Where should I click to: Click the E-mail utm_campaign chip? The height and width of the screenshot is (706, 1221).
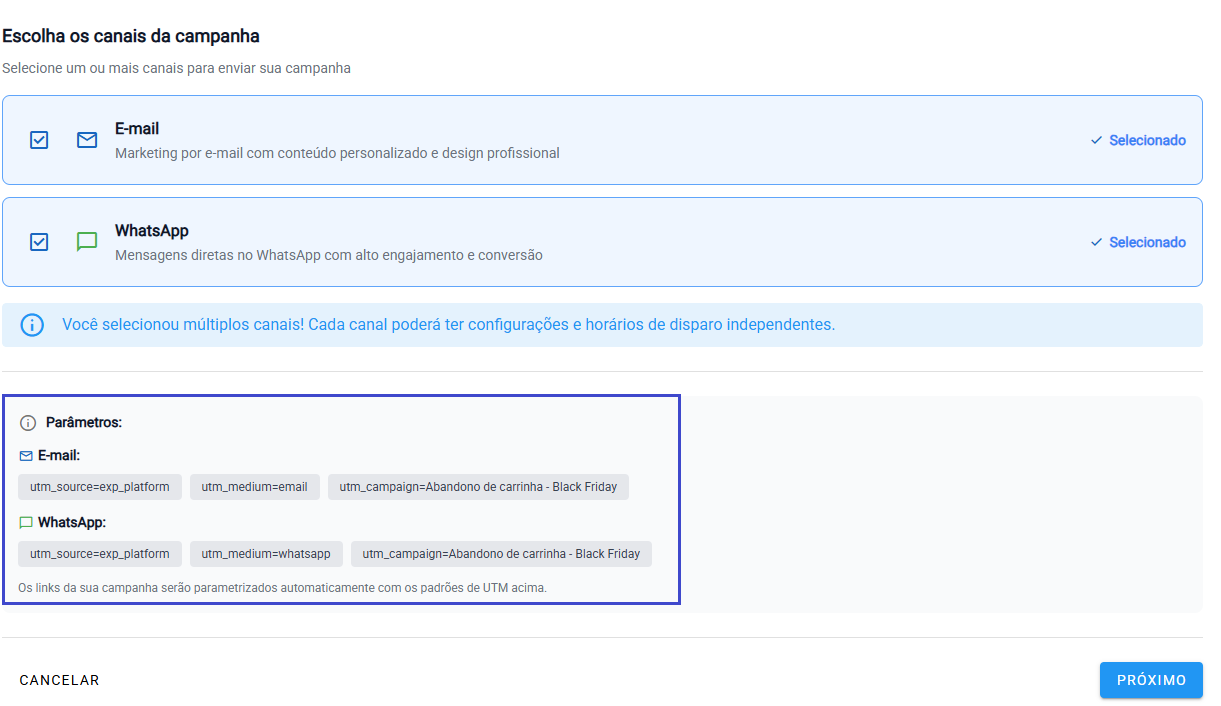tap(478, 487)
